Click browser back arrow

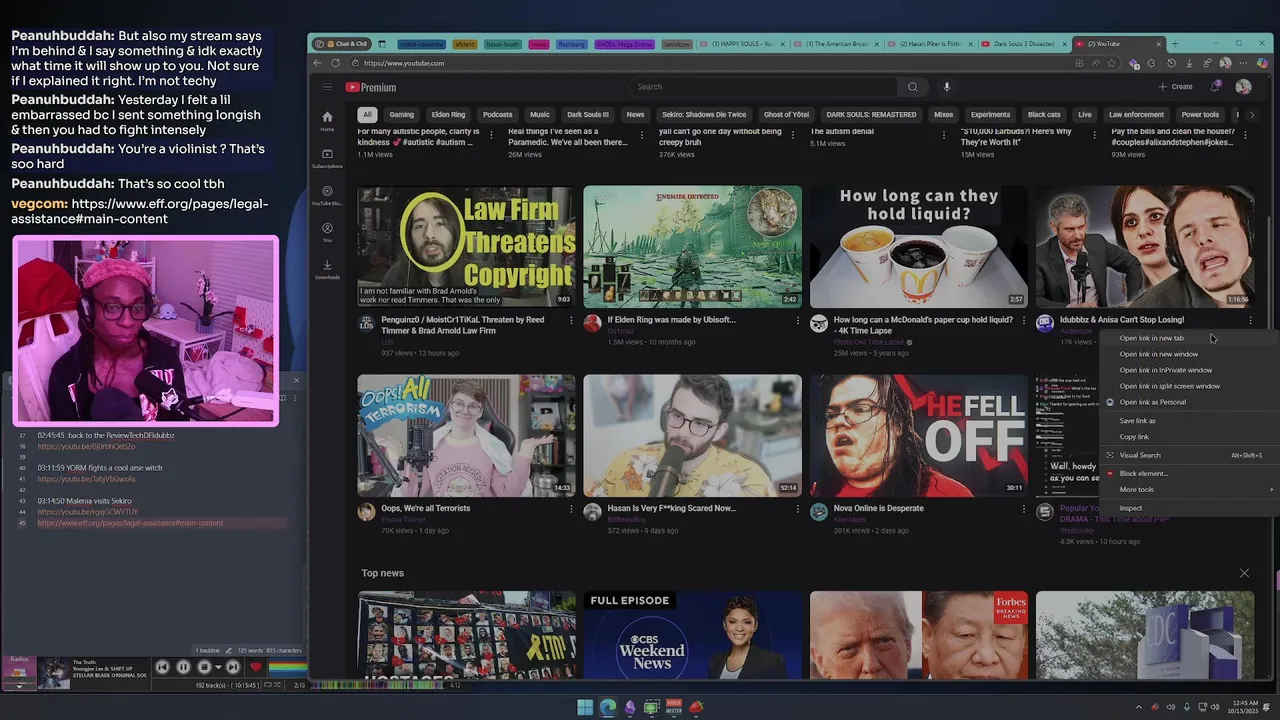(318, 63)
